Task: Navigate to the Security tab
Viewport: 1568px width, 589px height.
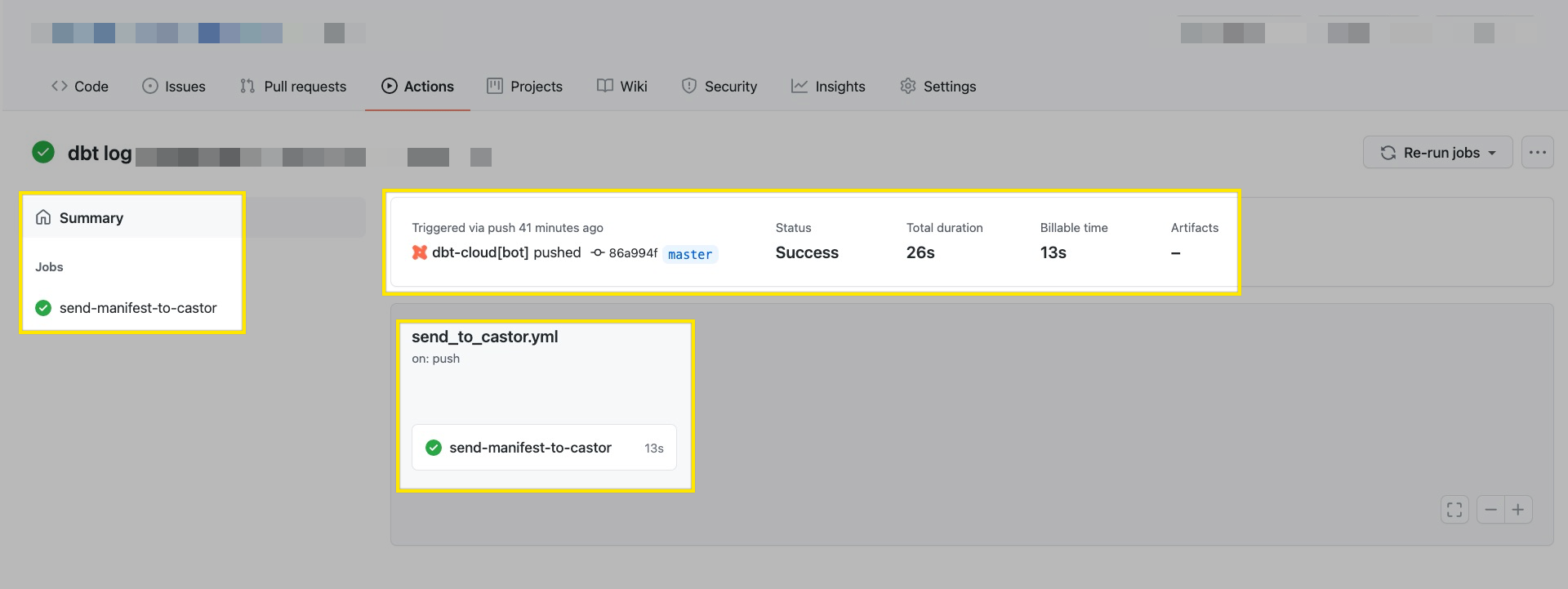Action: click(x=719, y=87)
